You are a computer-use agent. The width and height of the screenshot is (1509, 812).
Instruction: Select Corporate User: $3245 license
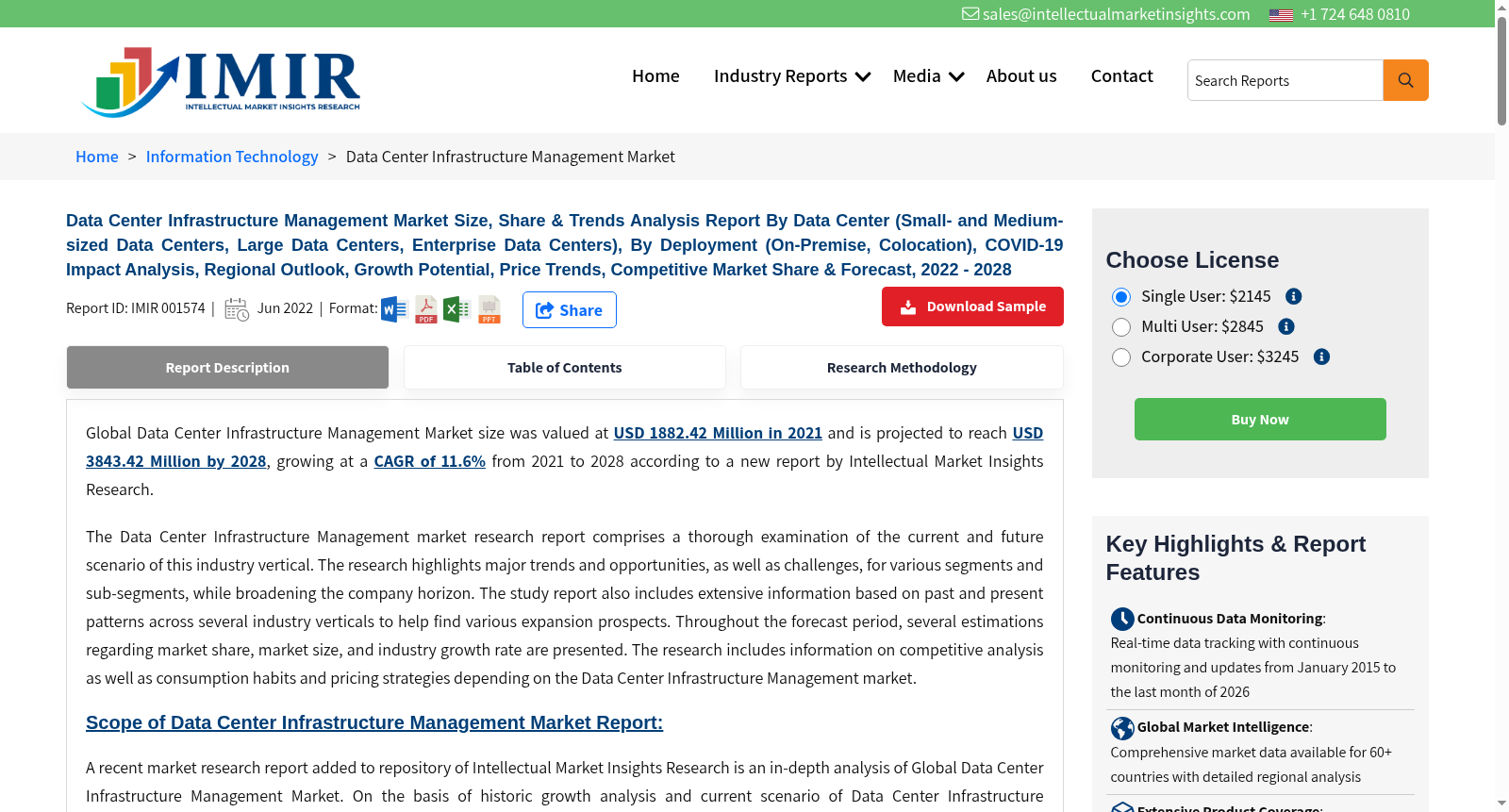[1121, 357]
